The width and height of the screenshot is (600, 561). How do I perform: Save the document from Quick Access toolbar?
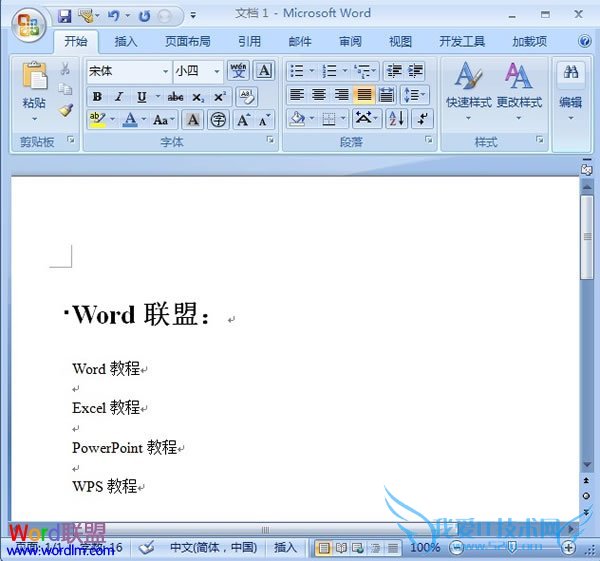(65, 16)
